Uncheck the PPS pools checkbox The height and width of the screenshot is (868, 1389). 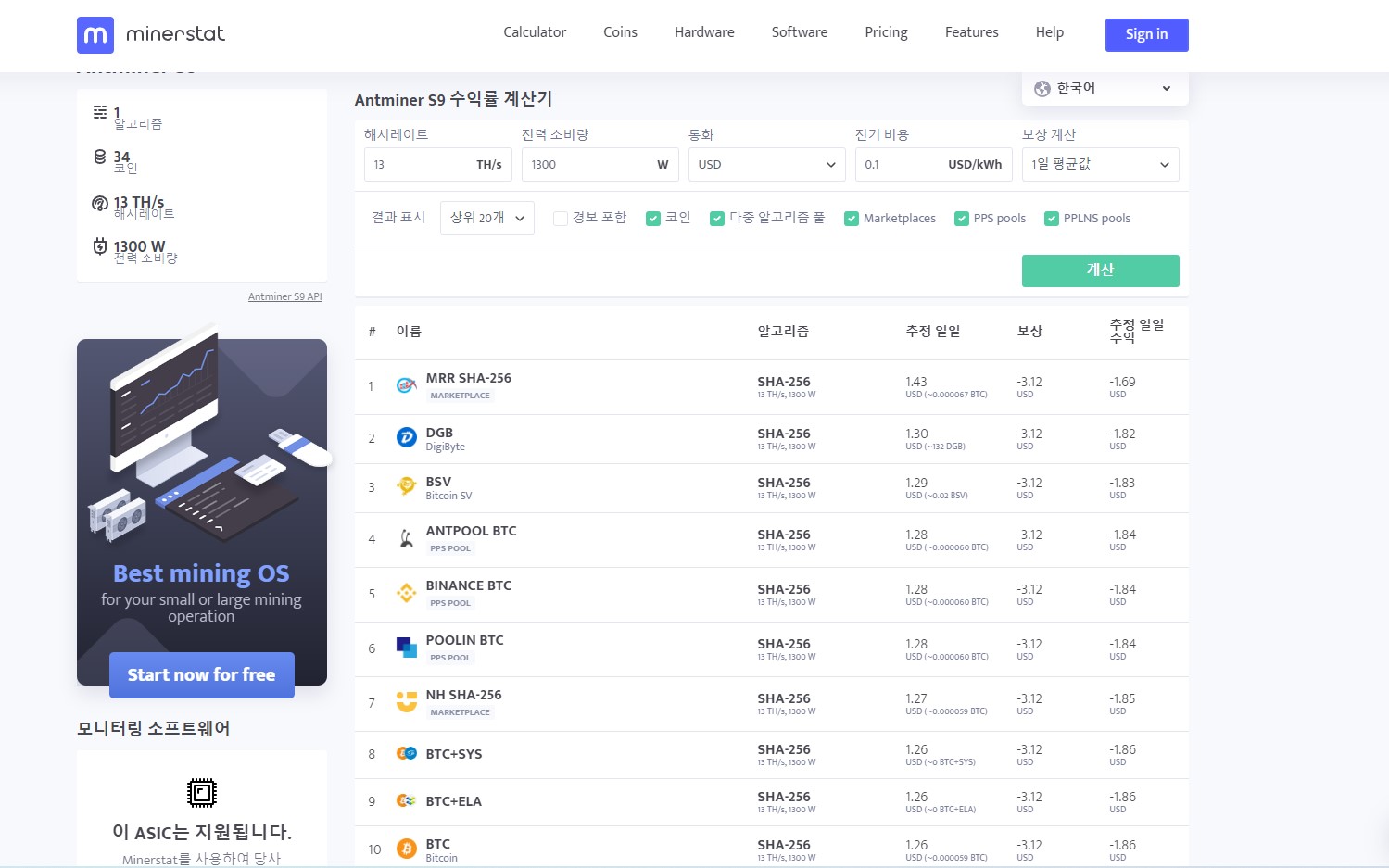click(x=962, y=219)
